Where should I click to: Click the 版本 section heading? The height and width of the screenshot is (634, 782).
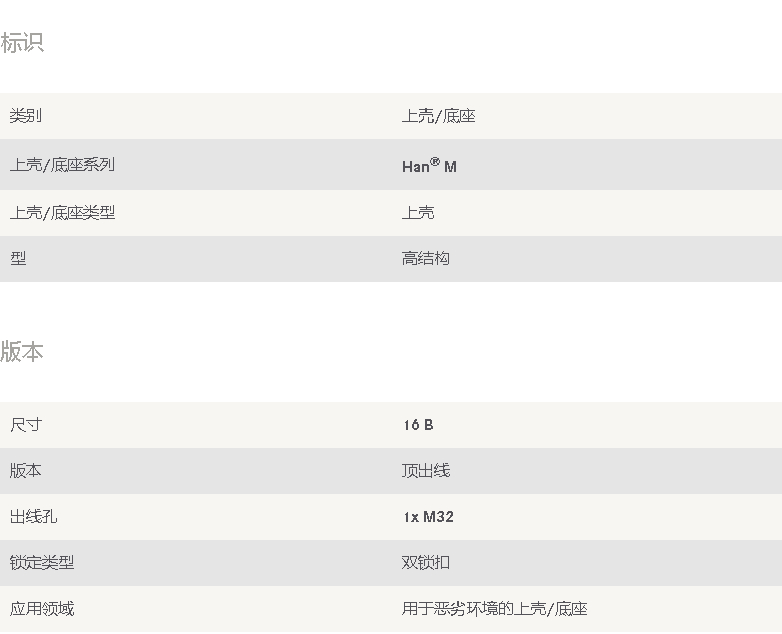[x=22, y=352]
